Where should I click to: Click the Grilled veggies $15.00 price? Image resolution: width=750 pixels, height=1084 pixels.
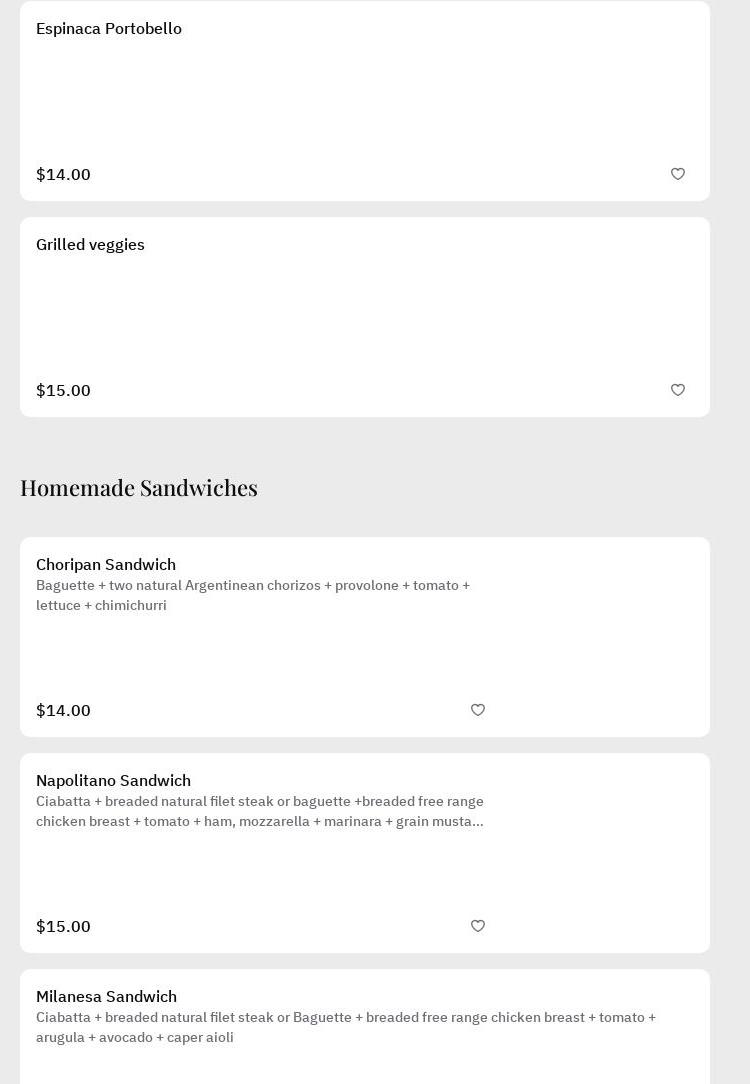[63, 391]
